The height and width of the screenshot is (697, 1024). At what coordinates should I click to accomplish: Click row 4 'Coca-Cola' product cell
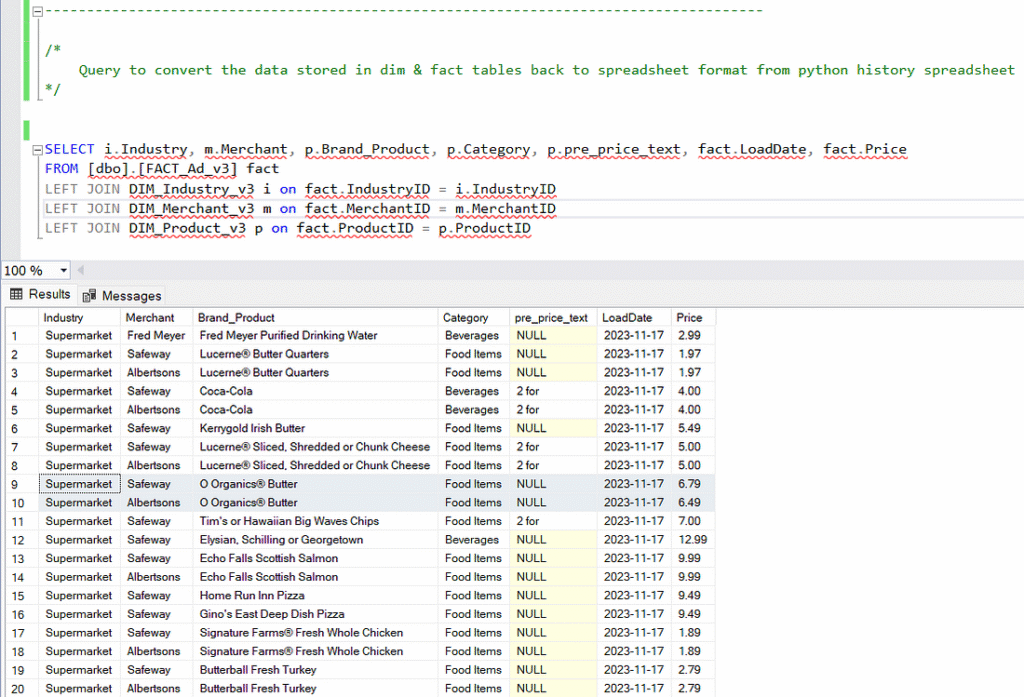(x=315, y=391)
